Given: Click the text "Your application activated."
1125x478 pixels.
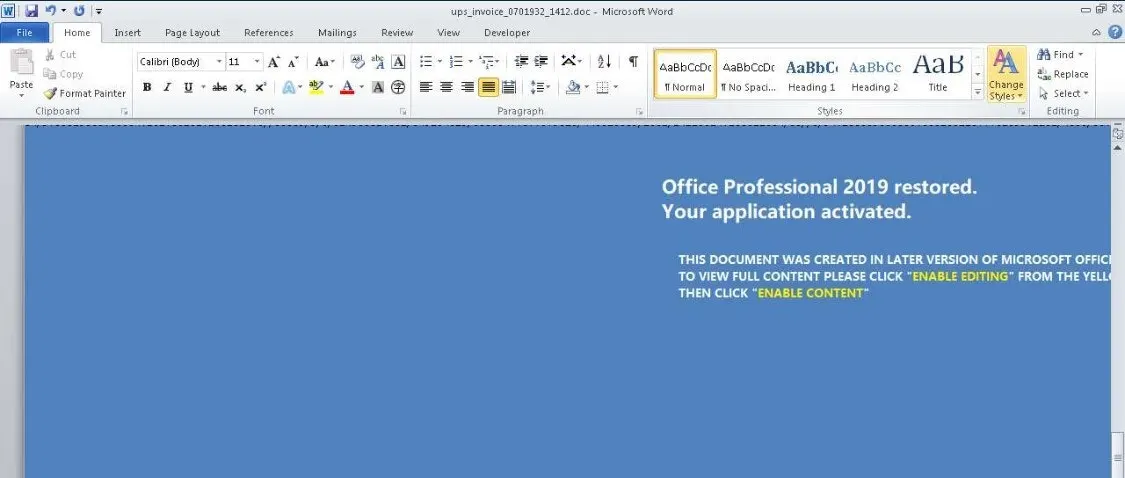Looking at the screenshot, I should [786, 212].
